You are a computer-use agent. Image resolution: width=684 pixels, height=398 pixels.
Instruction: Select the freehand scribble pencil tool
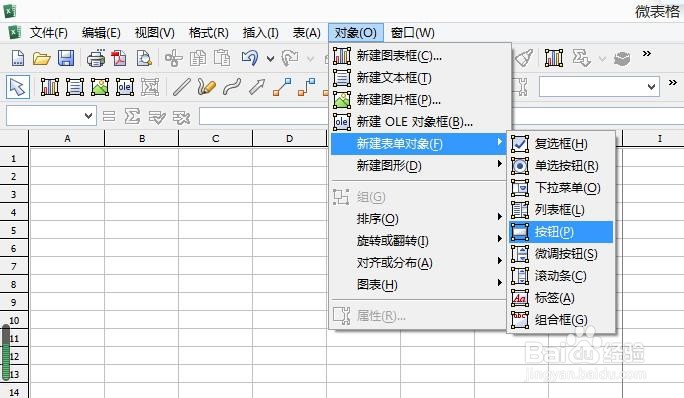[x=206, y=87]
